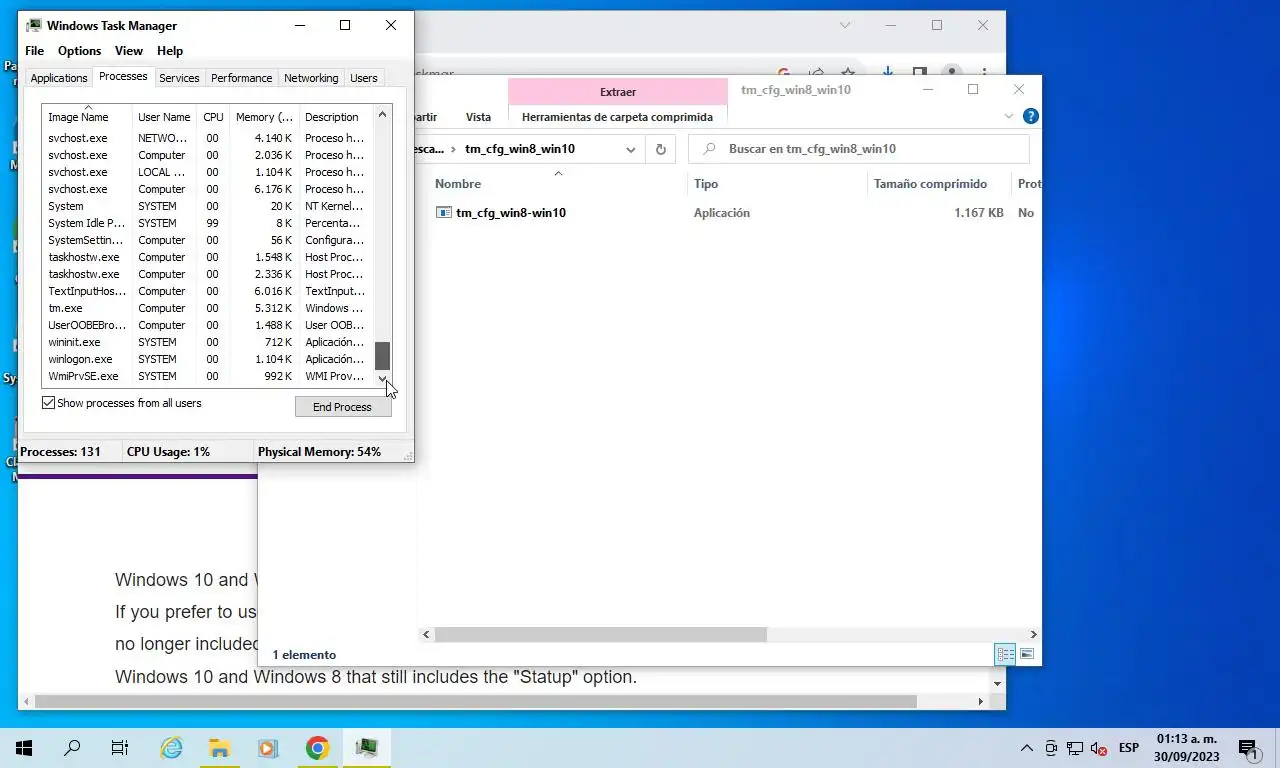The width and height of the screenshot is (1280, 768).
Task: Click the Task Manager taskbar icon
Action: pyautogui.click(x=366, y=748)
